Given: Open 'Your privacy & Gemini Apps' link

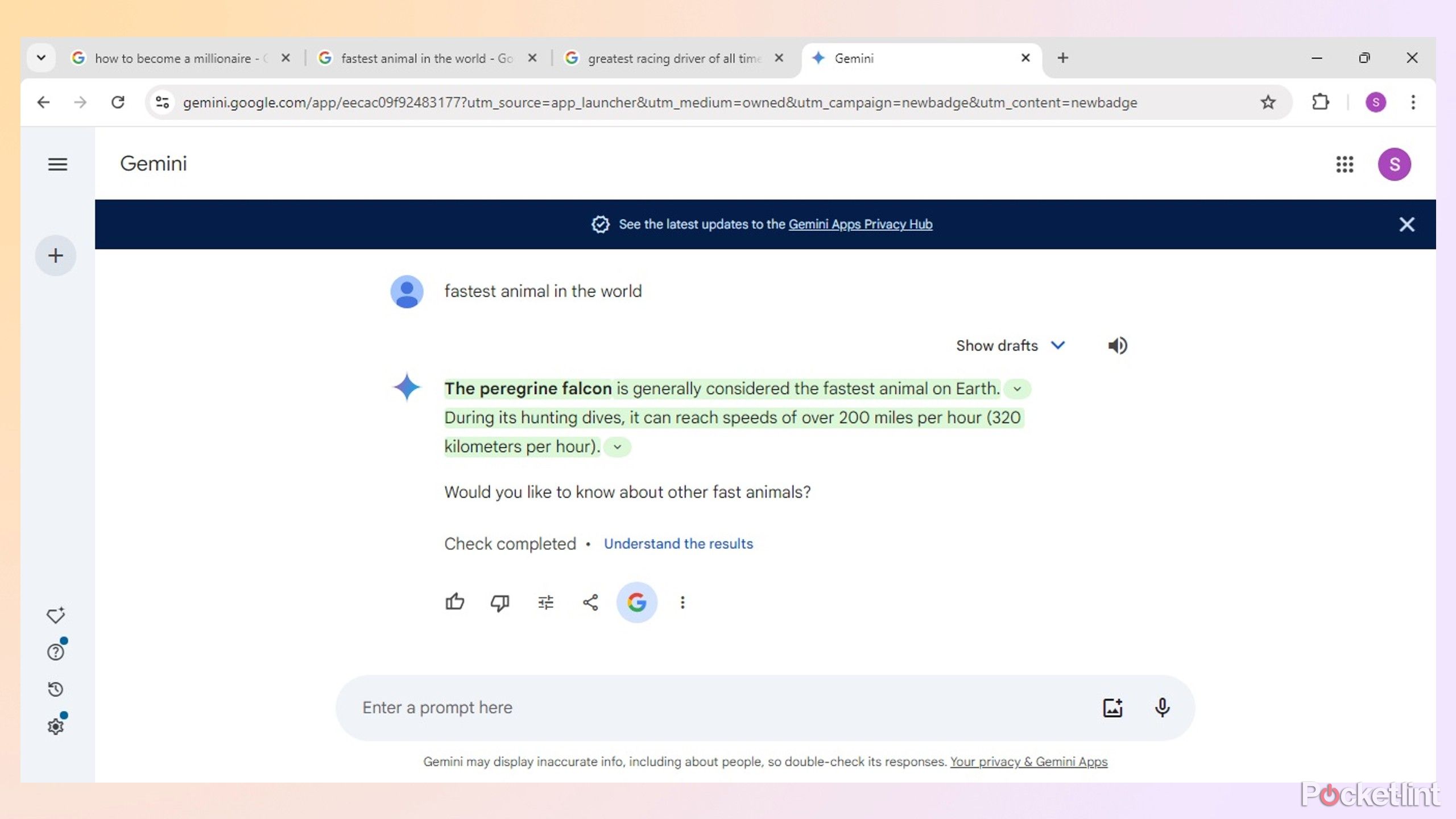Looking at the screenshot, I should tap(1028, 762).
